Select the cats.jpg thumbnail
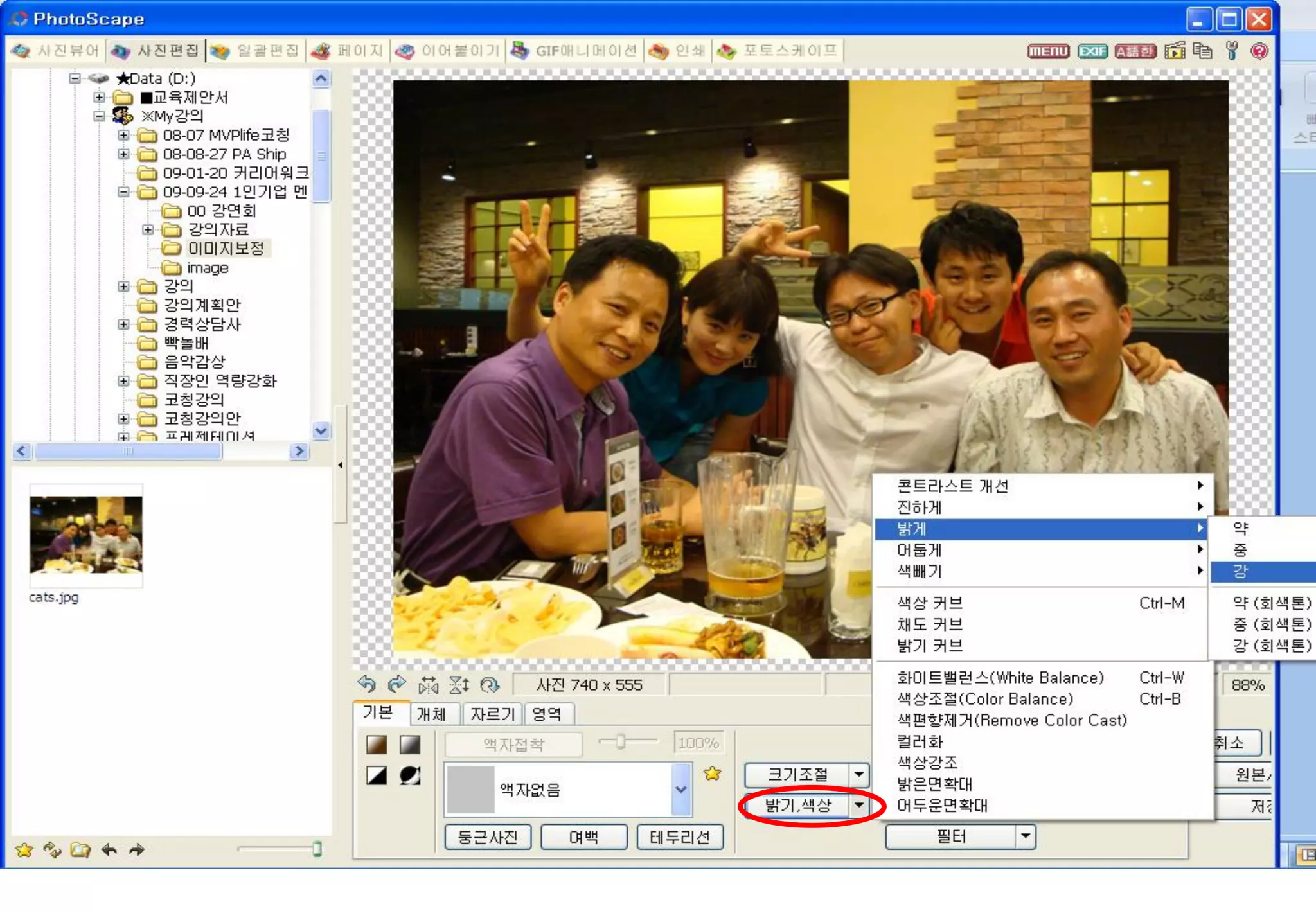Viewport: 1316px width, 911px height. [86, 535]
